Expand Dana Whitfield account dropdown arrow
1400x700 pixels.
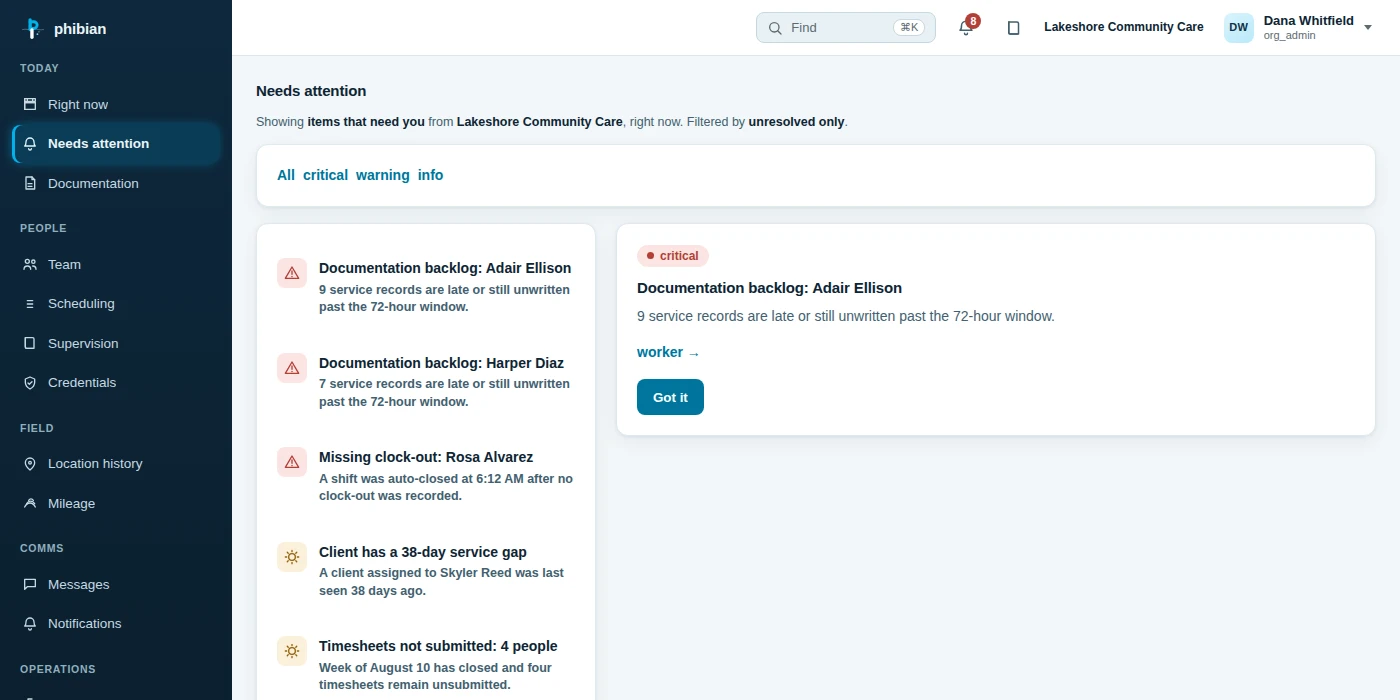[x=1368, y=28]
